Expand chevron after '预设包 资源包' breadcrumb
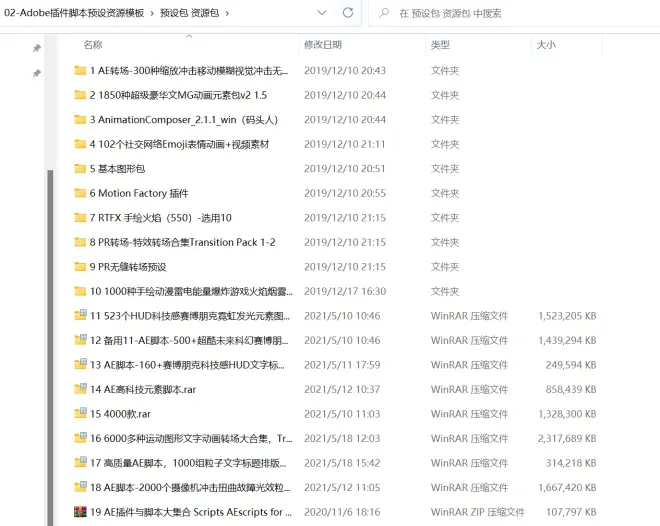 tap(227, 13)
